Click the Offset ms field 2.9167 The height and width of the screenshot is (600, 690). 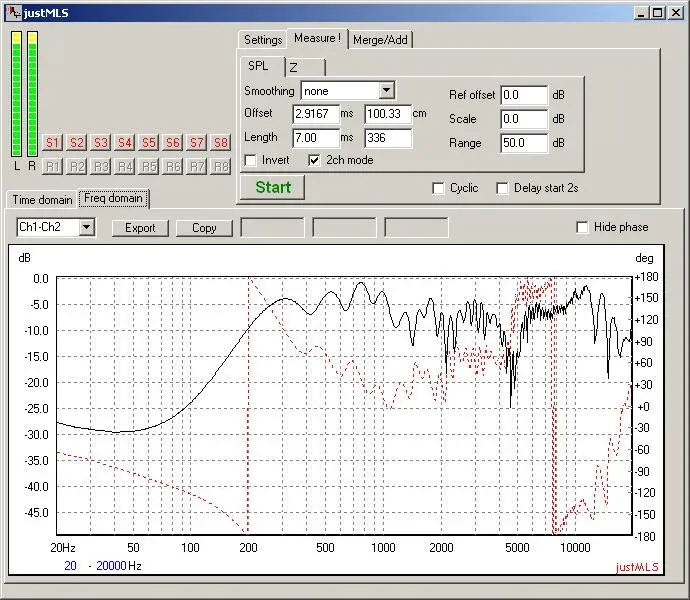tap(316, 114)
